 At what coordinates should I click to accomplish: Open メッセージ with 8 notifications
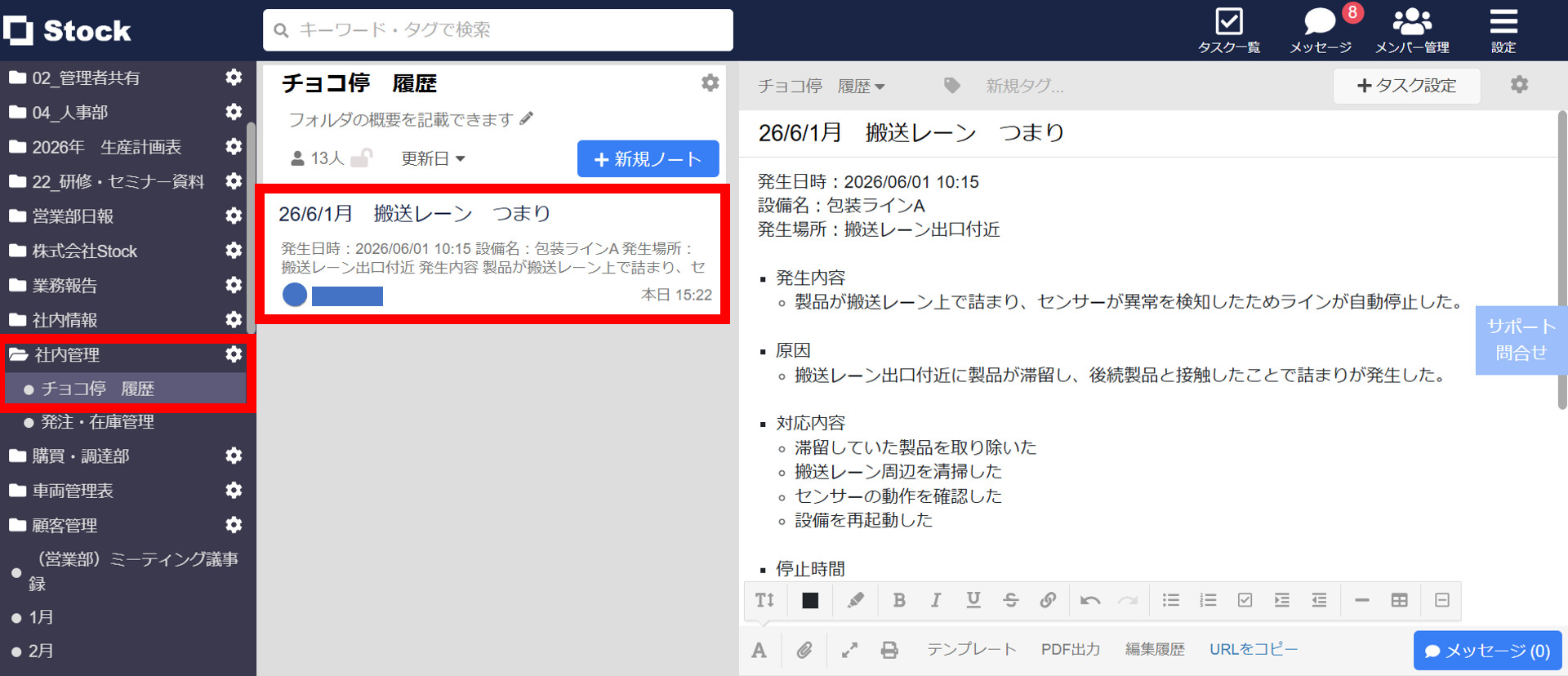click(x=1321, y=30)
